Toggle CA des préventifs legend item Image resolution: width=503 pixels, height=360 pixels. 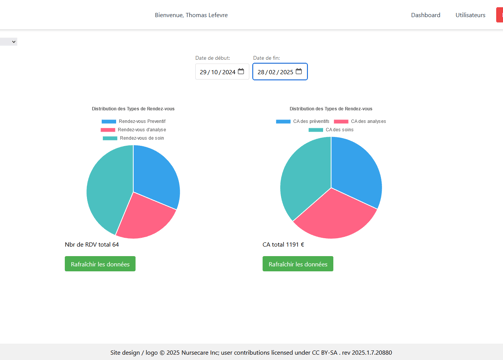click(x=303, y=121)
